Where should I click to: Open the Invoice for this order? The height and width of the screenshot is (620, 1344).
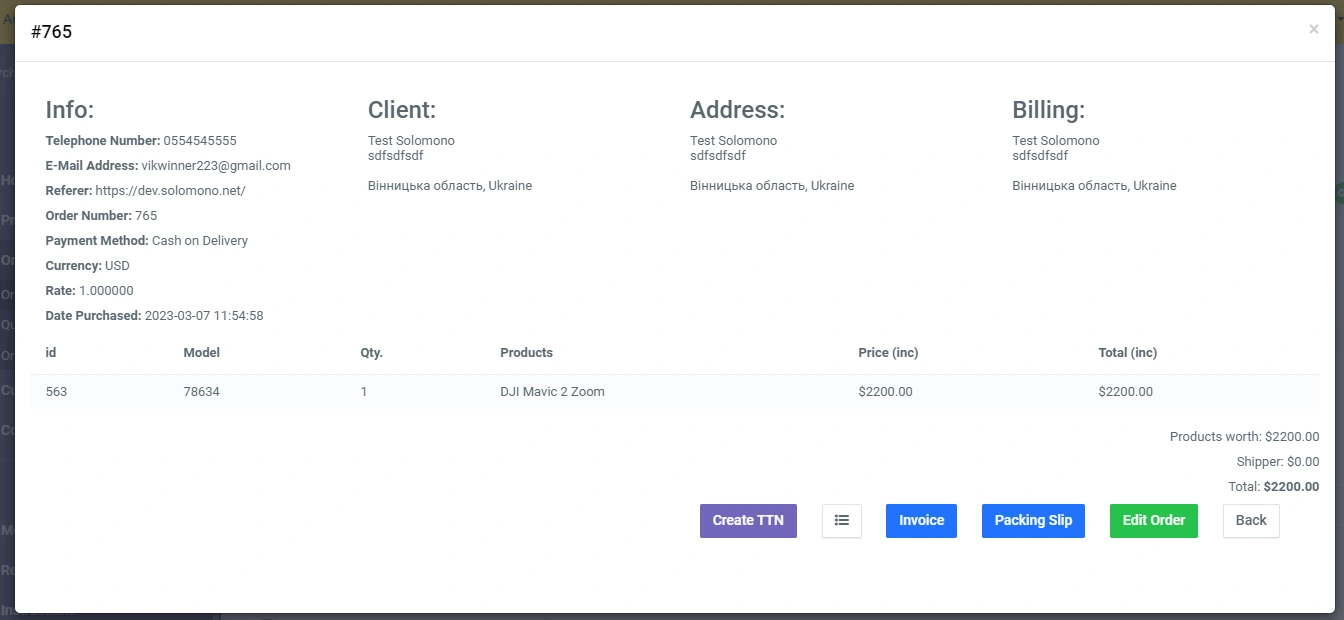(x=921, y=520)
